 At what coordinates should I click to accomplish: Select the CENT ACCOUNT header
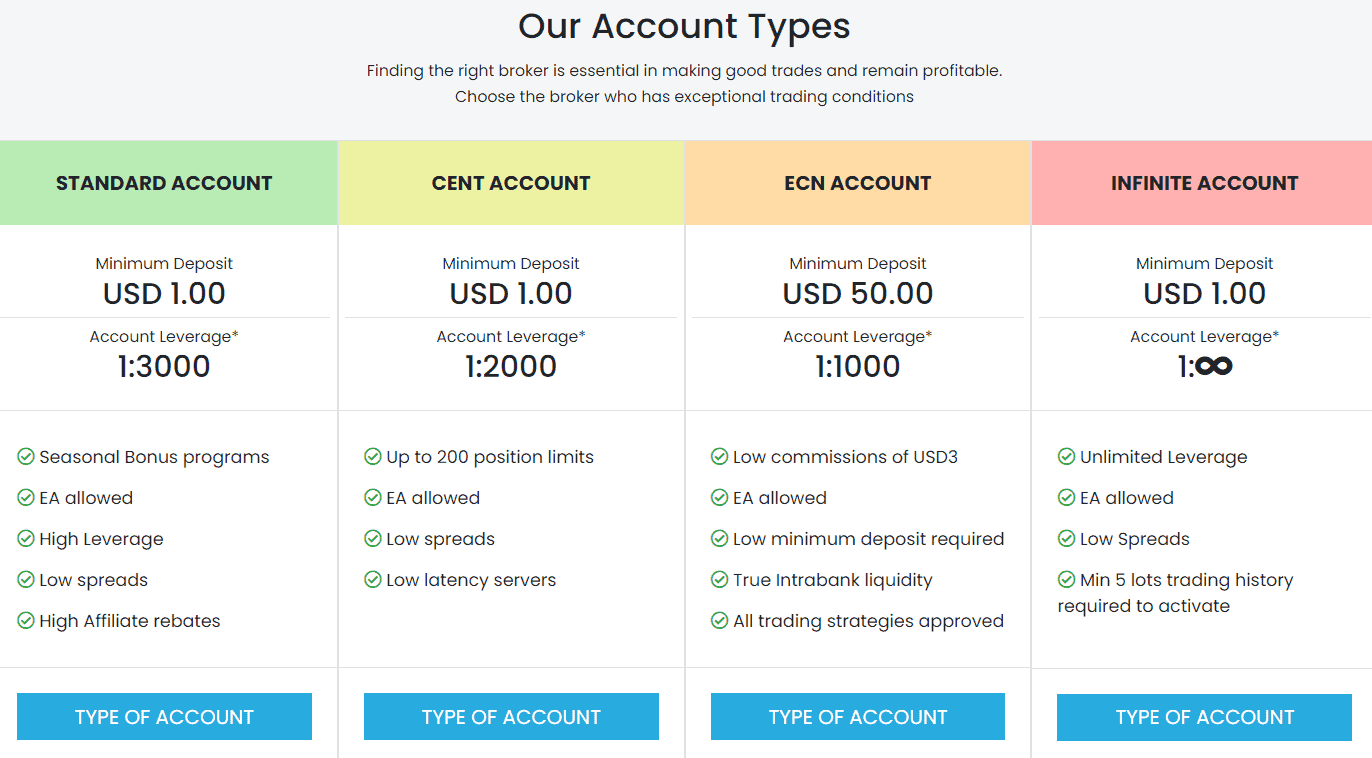pyautogui.click(x=510, y=183)
